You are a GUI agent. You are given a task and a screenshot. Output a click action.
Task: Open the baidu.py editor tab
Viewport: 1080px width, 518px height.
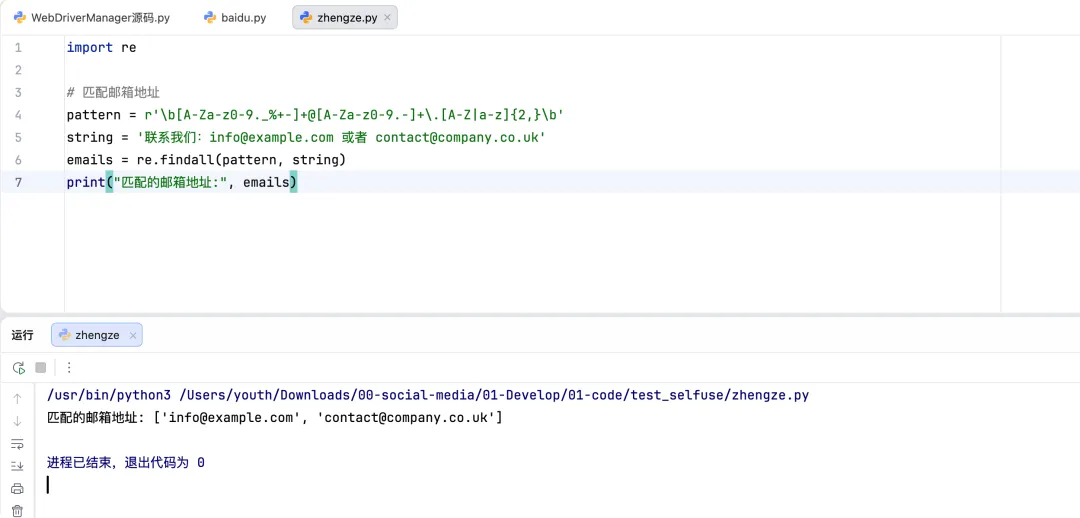(x=235, y=18)
